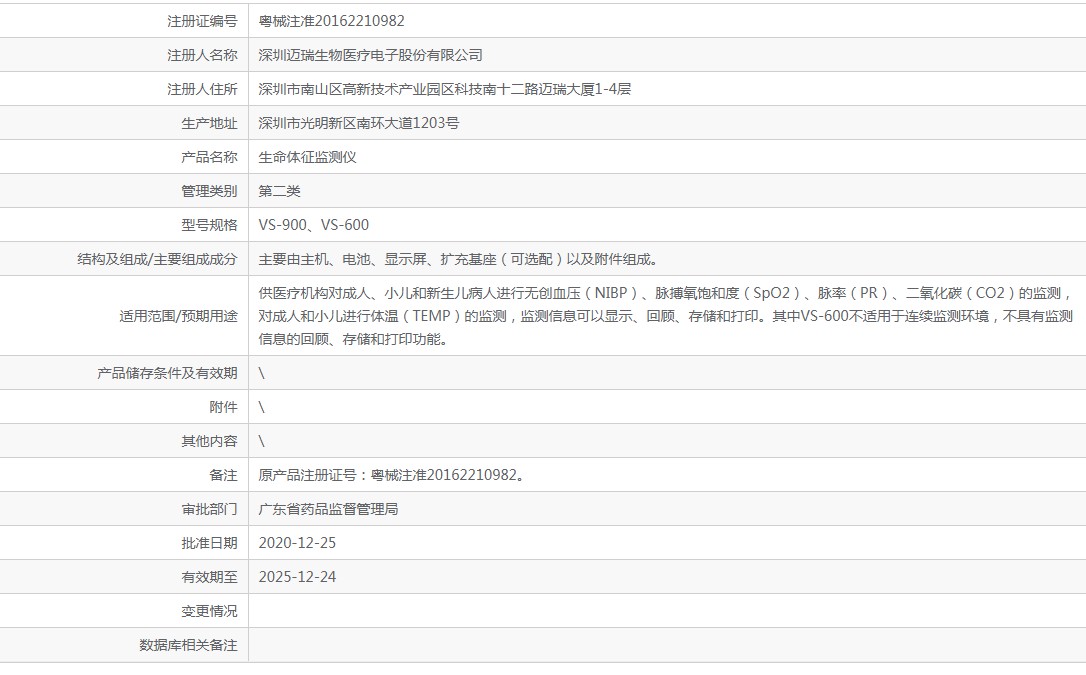
Task: Select approval date 2020-12-25
Action: point(297,543)
